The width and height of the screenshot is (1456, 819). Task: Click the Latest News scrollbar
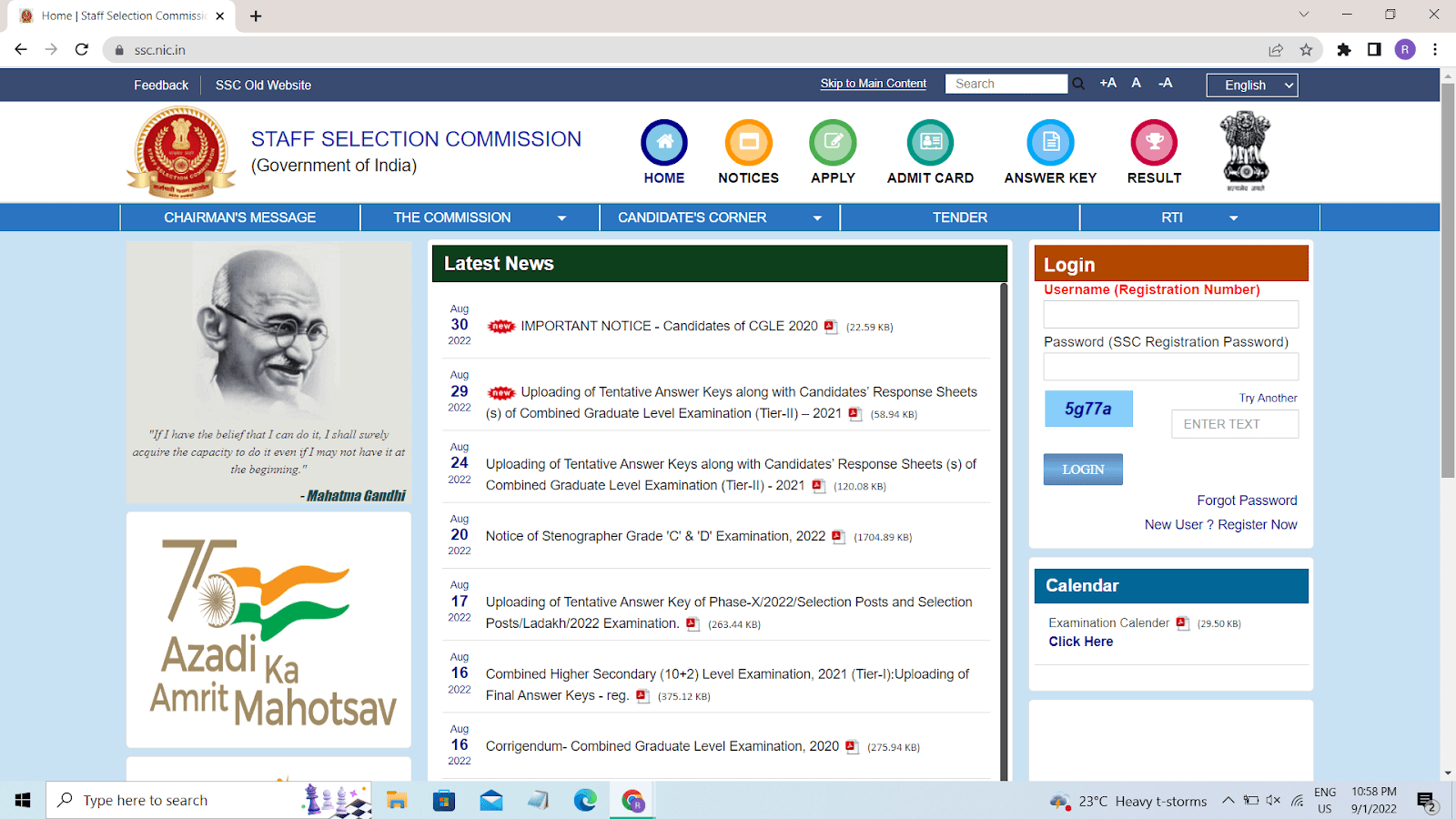(x=1004, y=528)
